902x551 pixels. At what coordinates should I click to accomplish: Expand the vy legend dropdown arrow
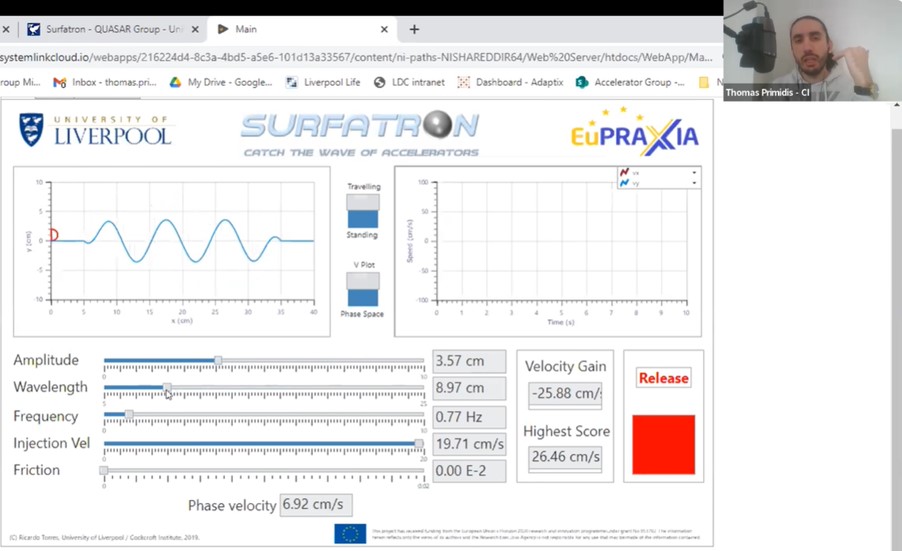694,183
